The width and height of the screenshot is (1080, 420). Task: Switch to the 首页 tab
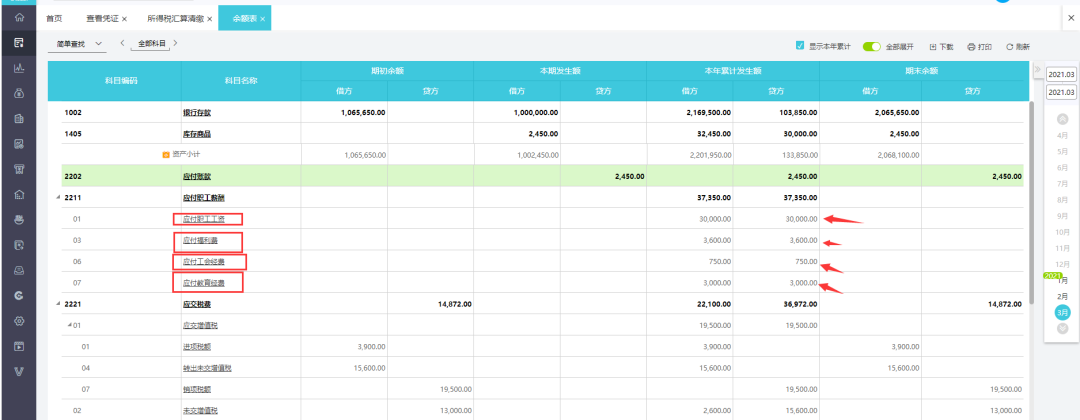tap(54, 19)
